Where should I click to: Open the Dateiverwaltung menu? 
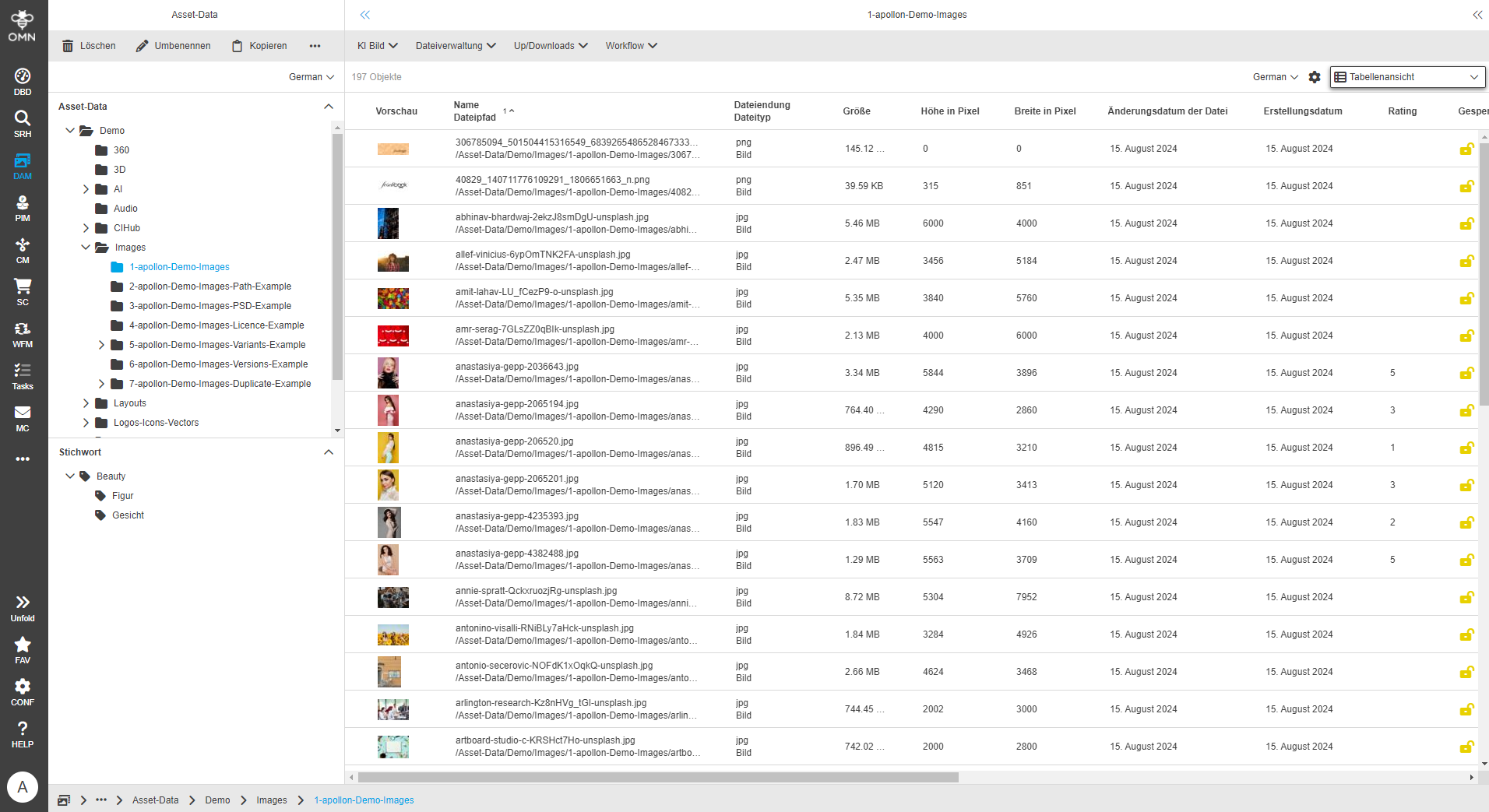coord(456,46)
